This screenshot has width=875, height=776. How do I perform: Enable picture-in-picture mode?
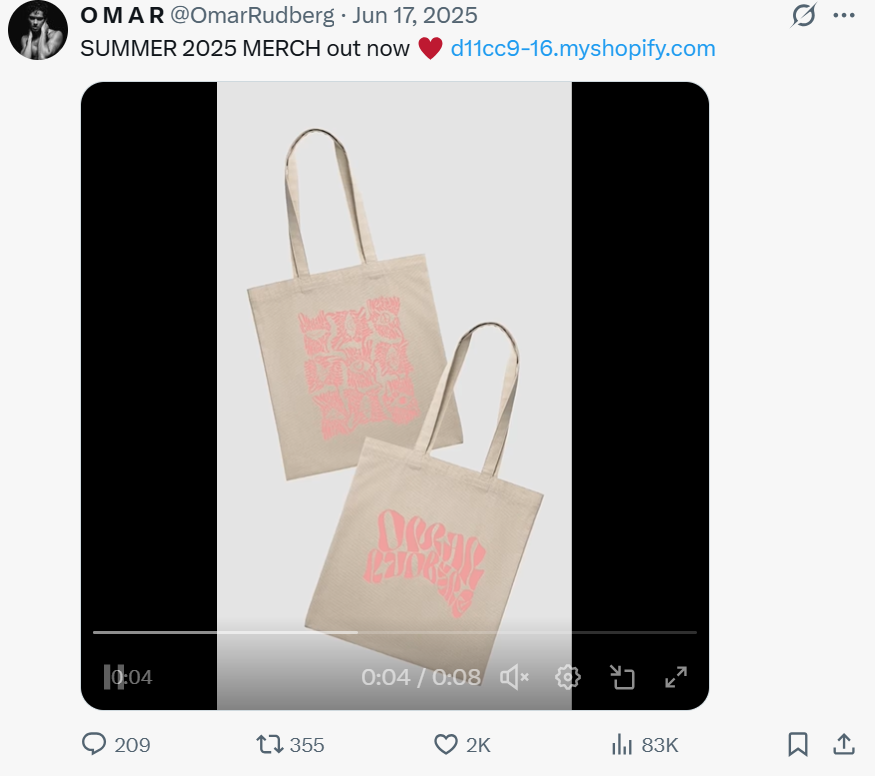[x=622, y=677]
